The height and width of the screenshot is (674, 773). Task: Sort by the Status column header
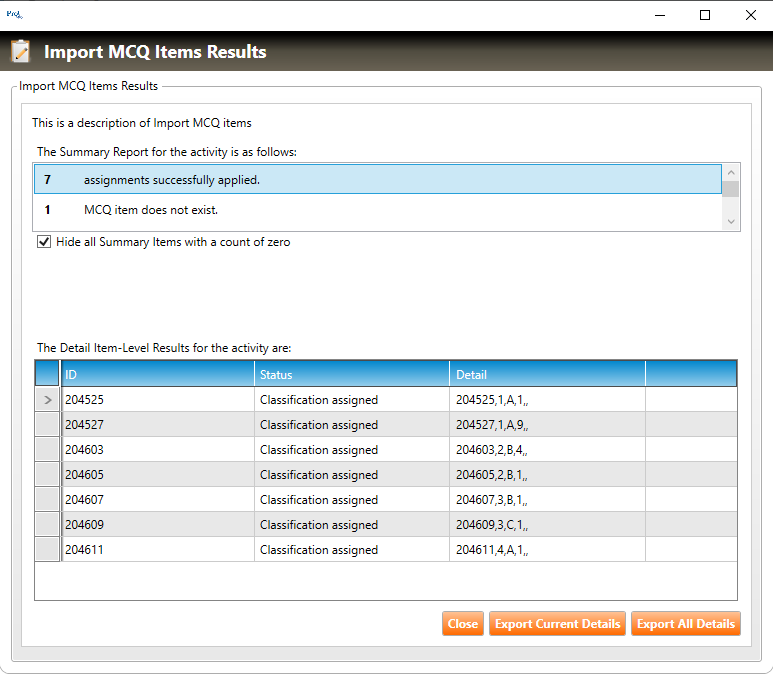(352, 374)
